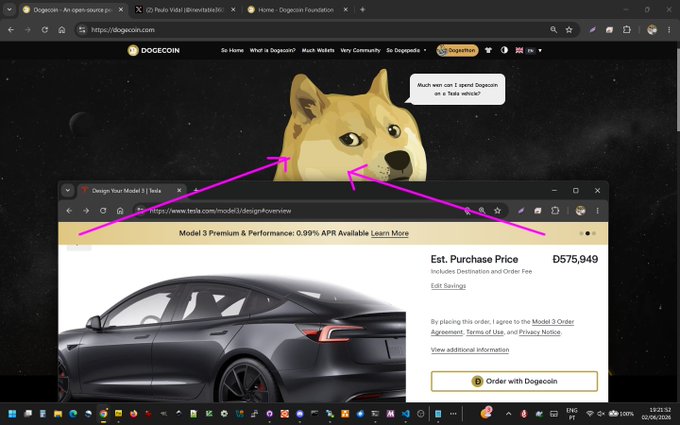Reload the Tesla design page

(103, 211)
